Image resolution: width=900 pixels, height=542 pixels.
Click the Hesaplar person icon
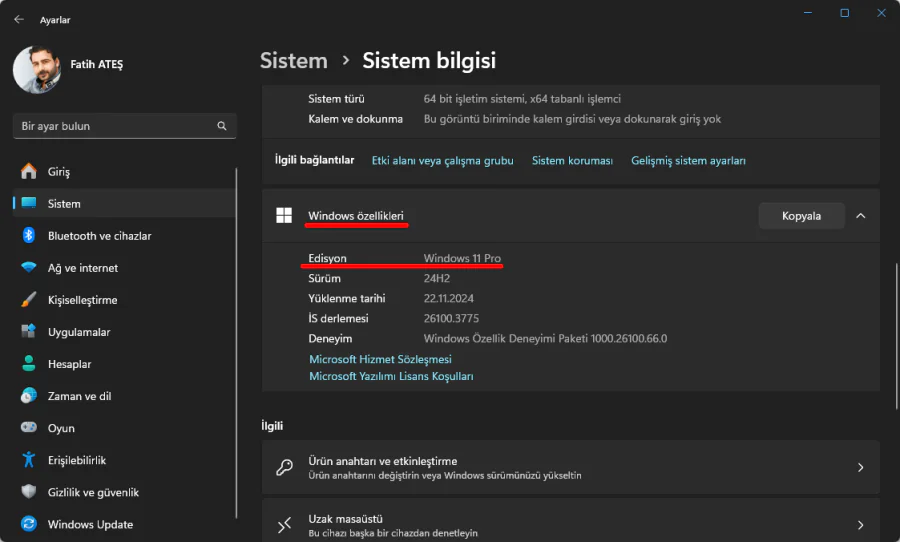[29, 363]
